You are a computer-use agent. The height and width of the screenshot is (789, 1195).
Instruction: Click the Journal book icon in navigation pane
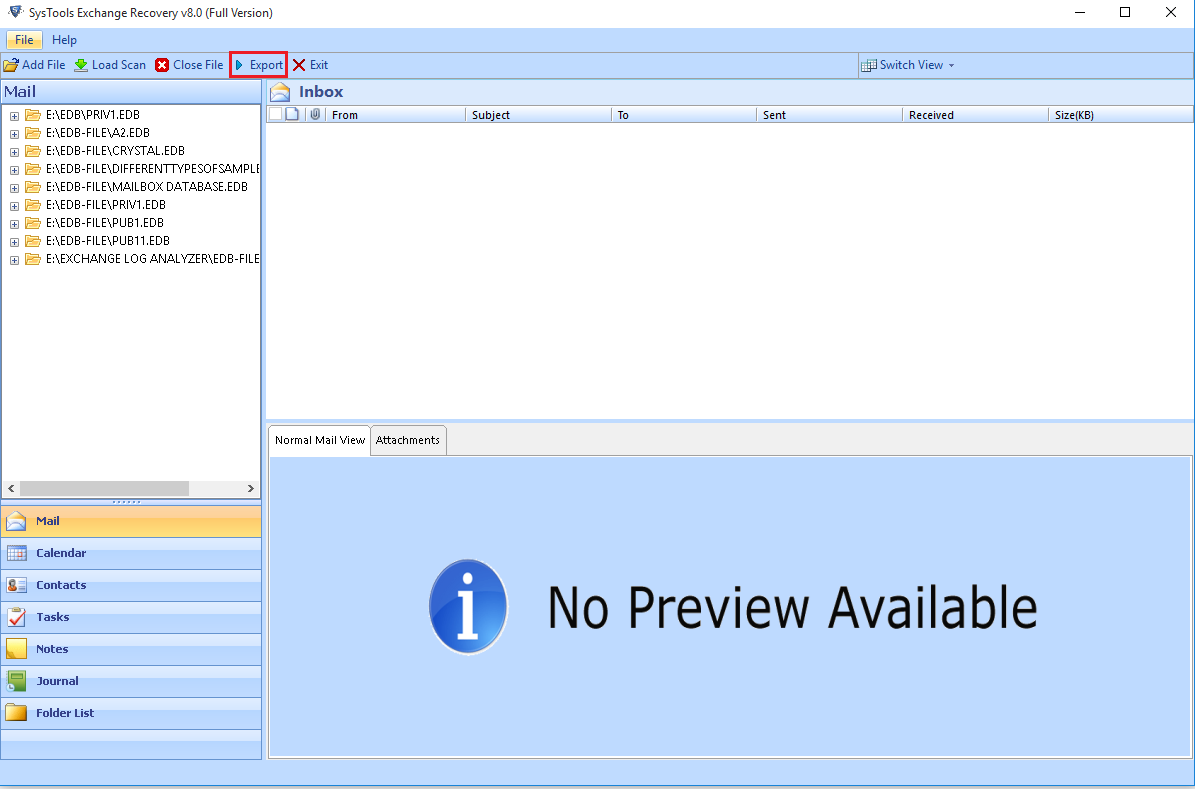[x=16, y=681]
